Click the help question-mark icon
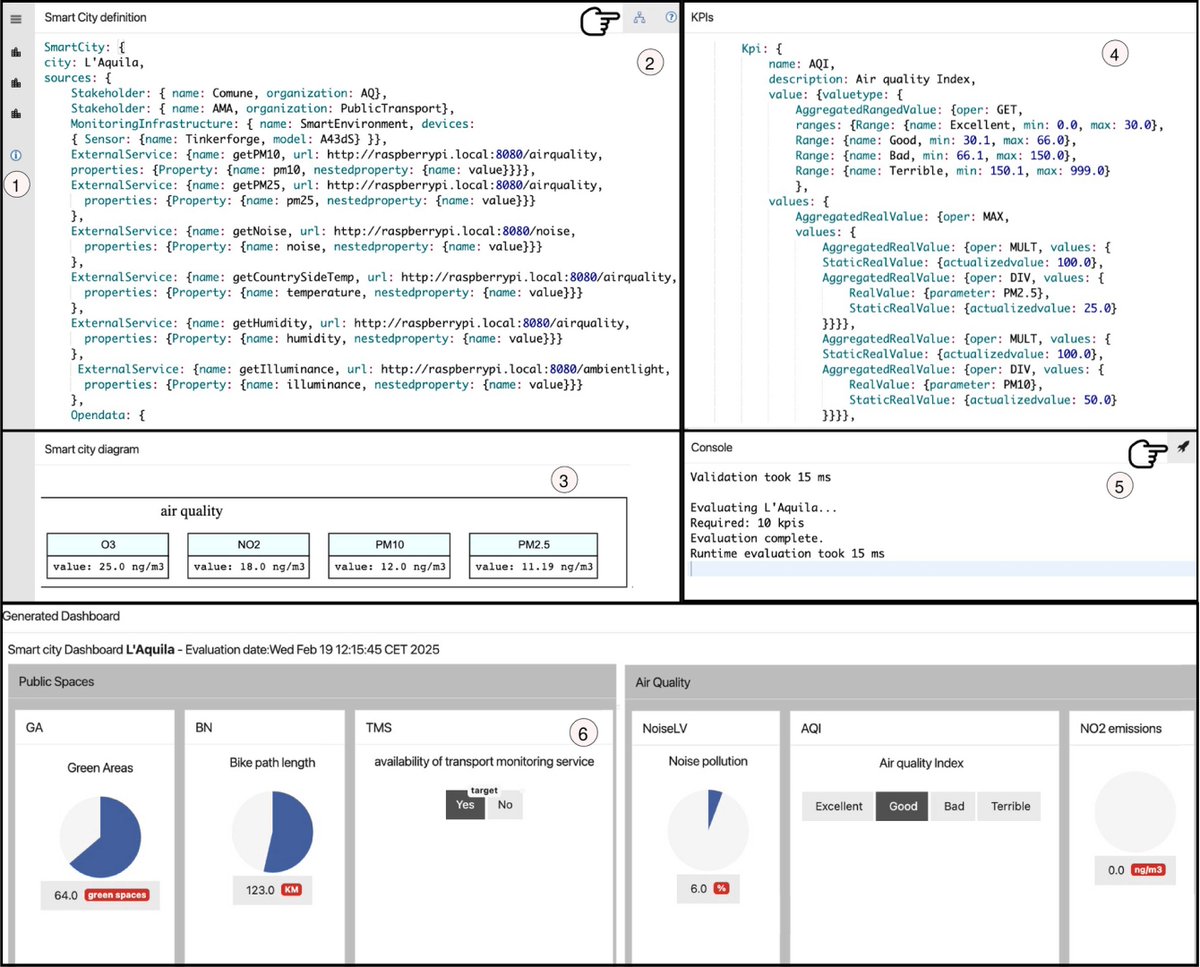The width and height of the screenshot is (1200, 967). [x=671, y=17]
